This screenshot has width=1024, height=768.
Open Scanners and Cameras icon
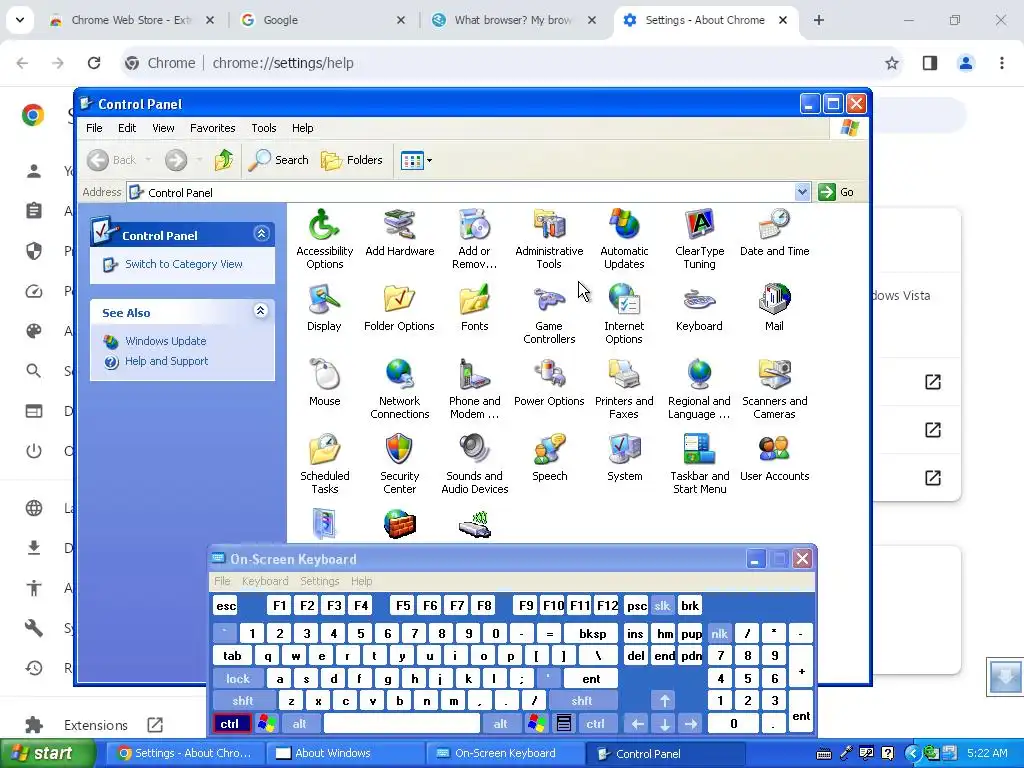click(x=774, y=389)
